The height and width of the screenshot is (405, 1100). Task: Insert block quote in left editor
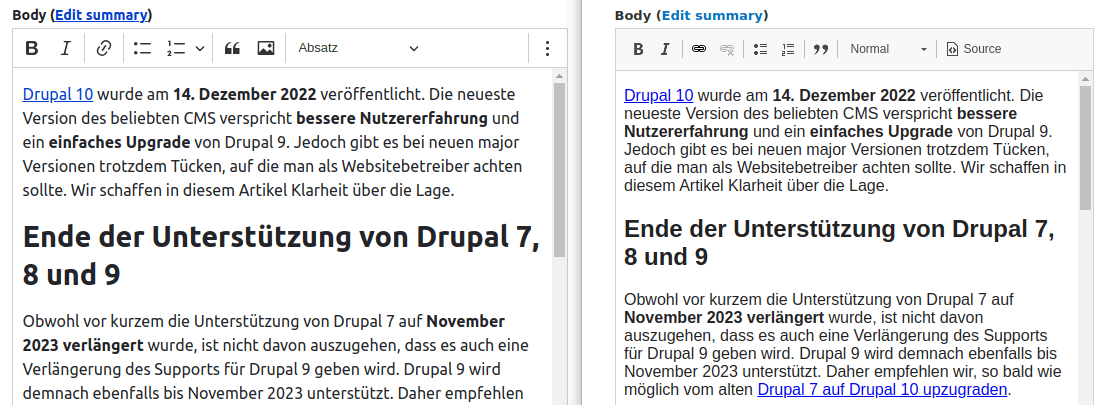tap(232, 48)
